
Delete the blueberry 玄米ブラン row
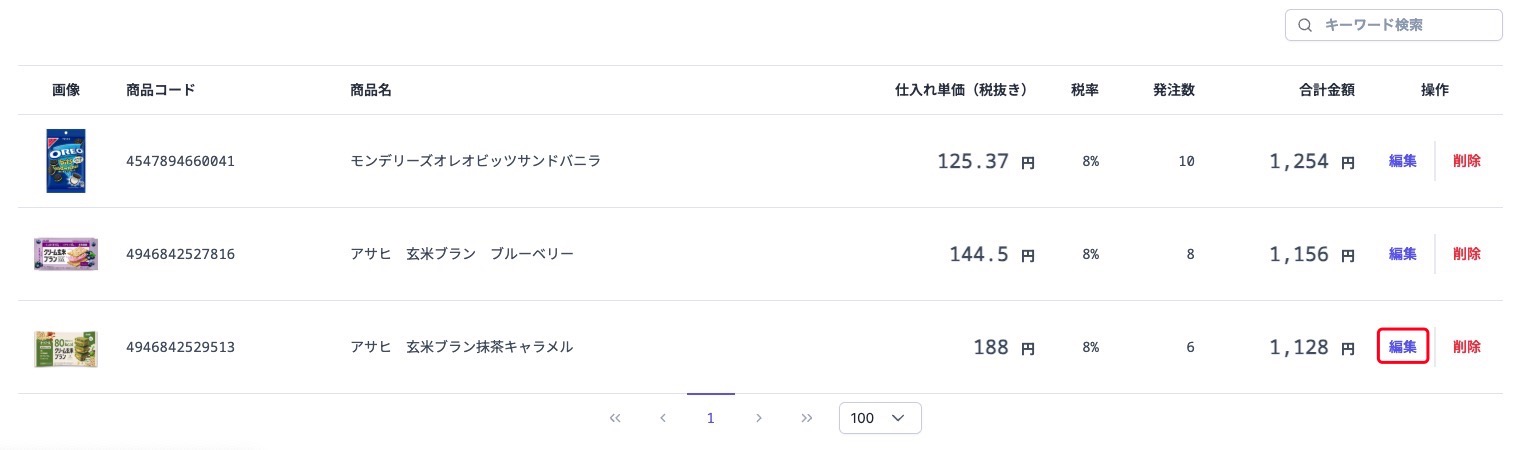[1467, 254]
